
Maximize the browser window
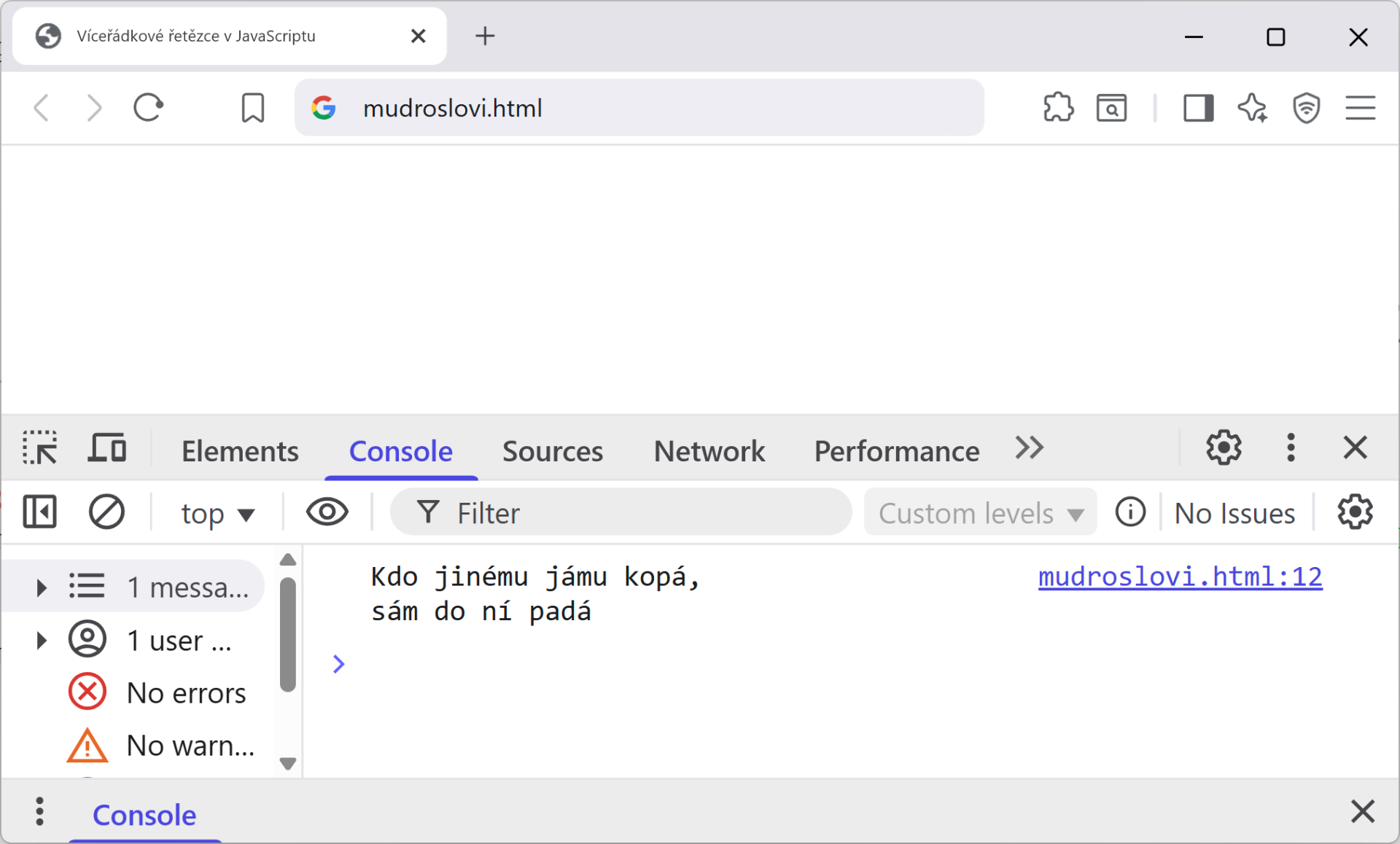[1276, 36]
